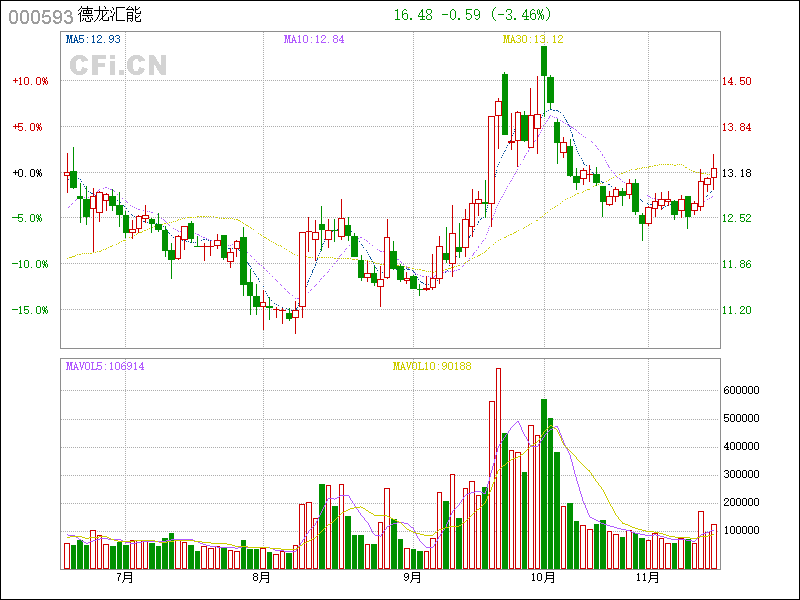Viewport: 800px width, 600px height.
Task: Select the 7月 date marker
Action: 125,577
